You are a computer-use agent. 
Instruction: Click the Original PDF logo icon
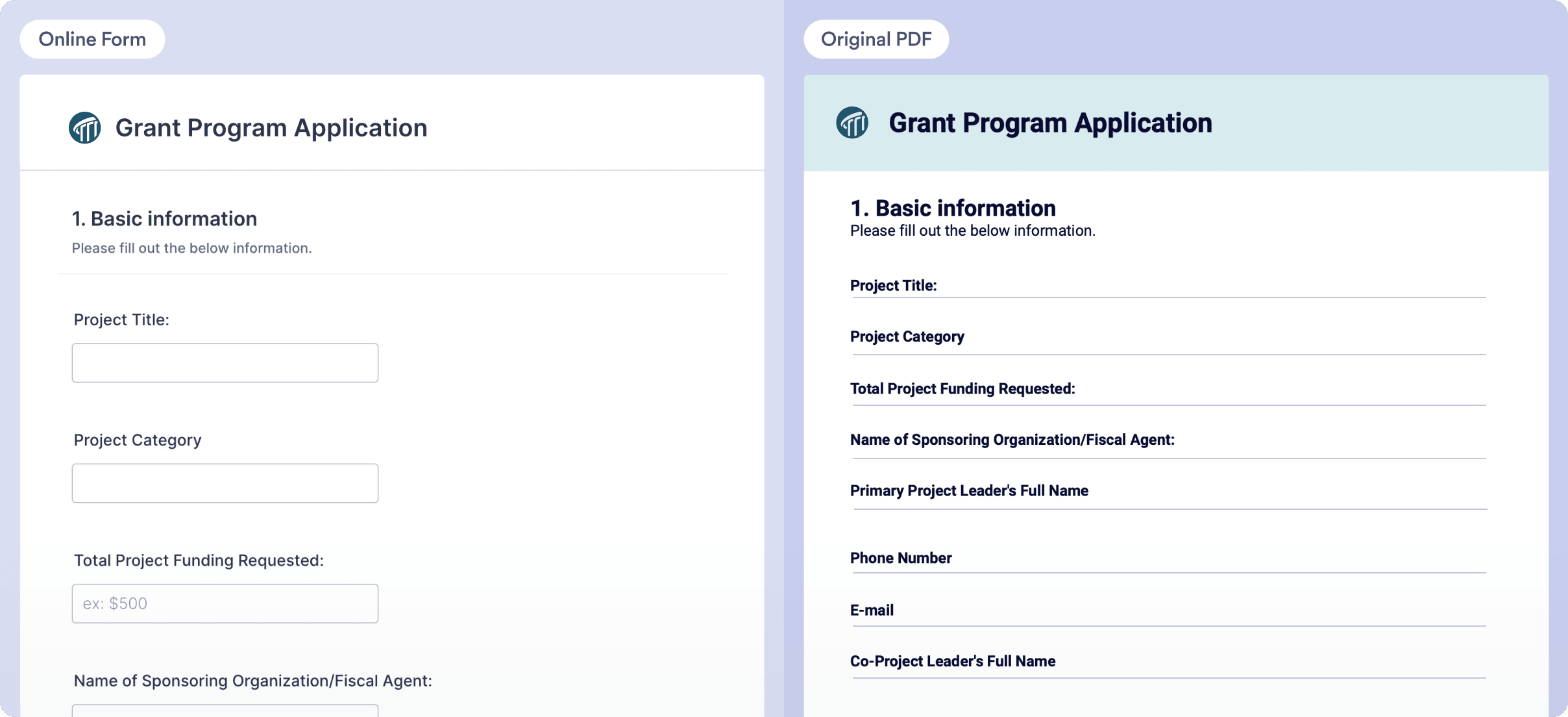pos(852,123)
